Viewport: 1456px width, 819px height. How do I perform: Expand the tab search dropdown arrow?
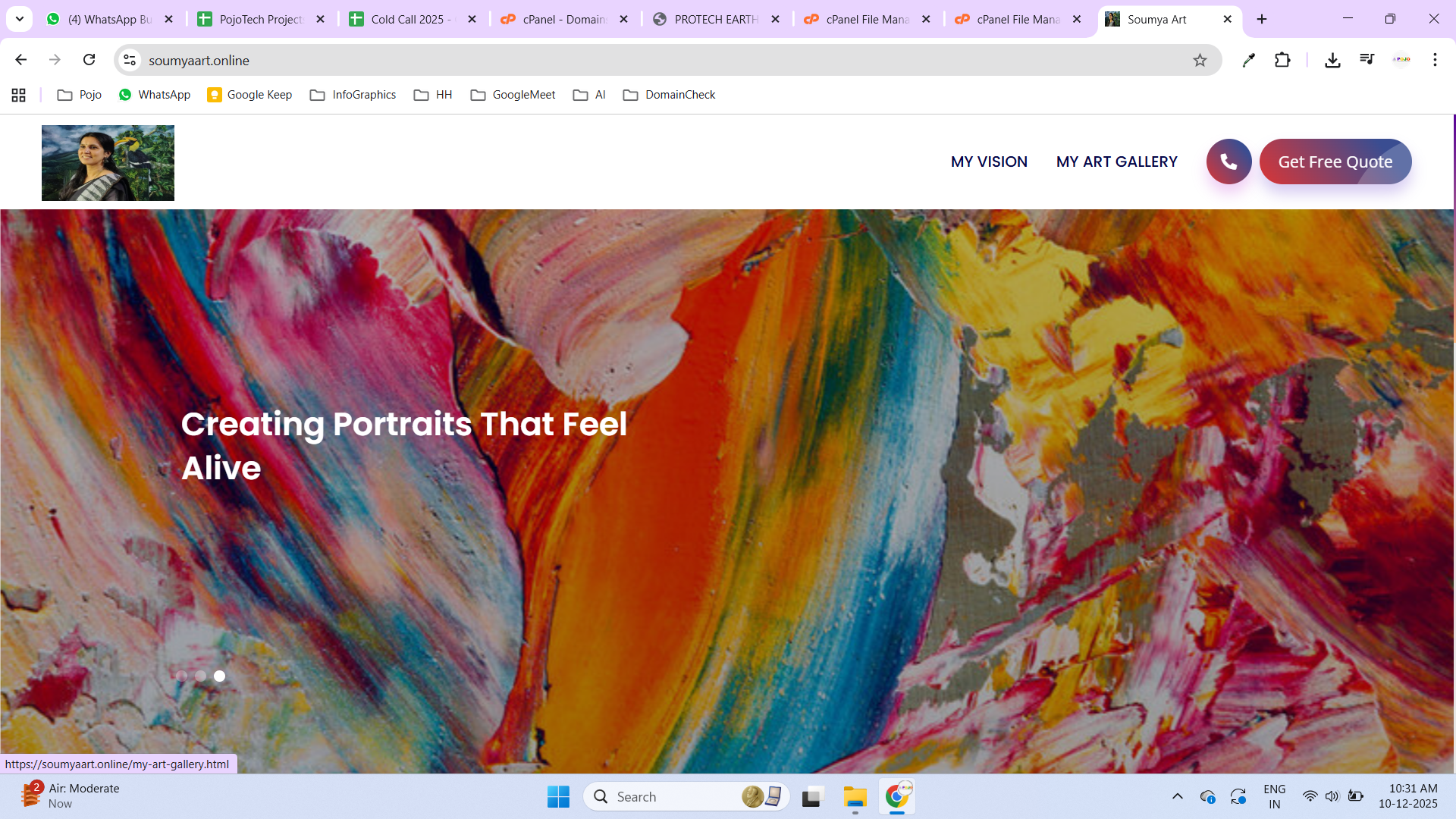click(20, 19)
